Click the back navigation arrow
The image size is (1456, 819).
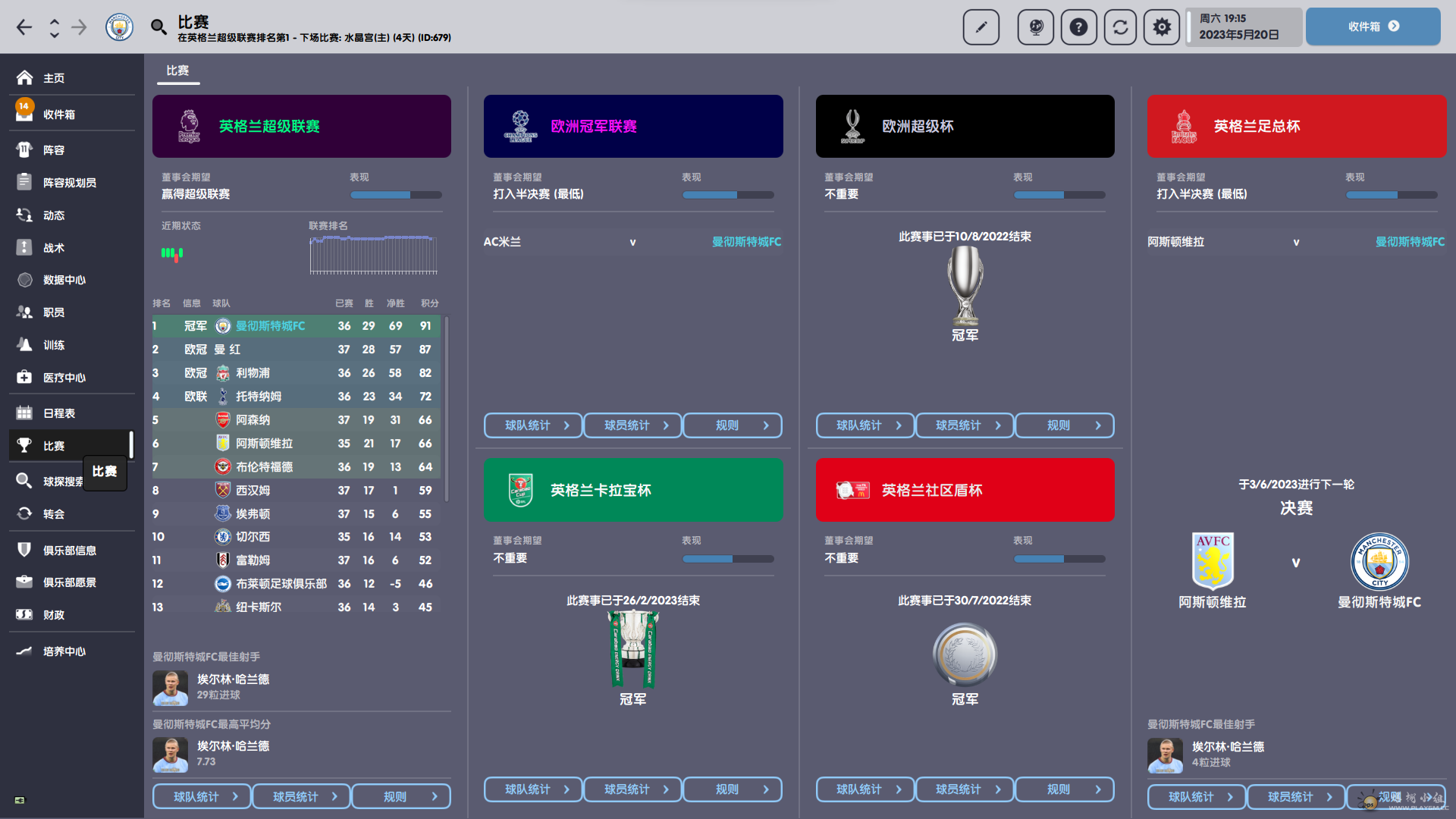coord(24,28)
